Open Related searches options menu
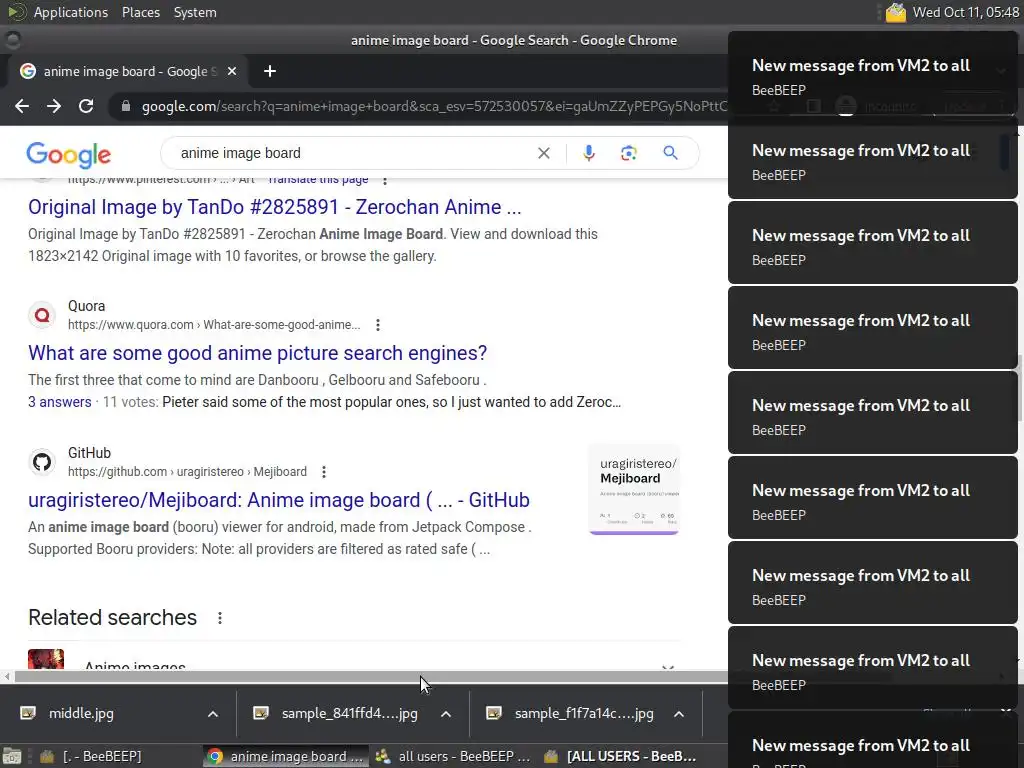 tap(220, 618)
